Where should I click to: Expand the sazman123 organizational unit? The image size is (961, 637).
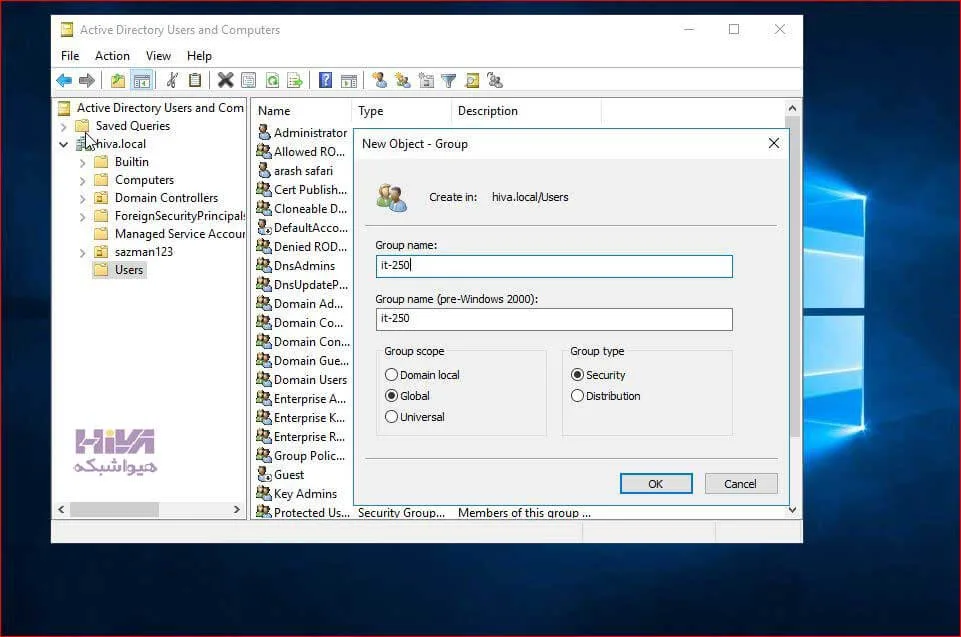82,253
